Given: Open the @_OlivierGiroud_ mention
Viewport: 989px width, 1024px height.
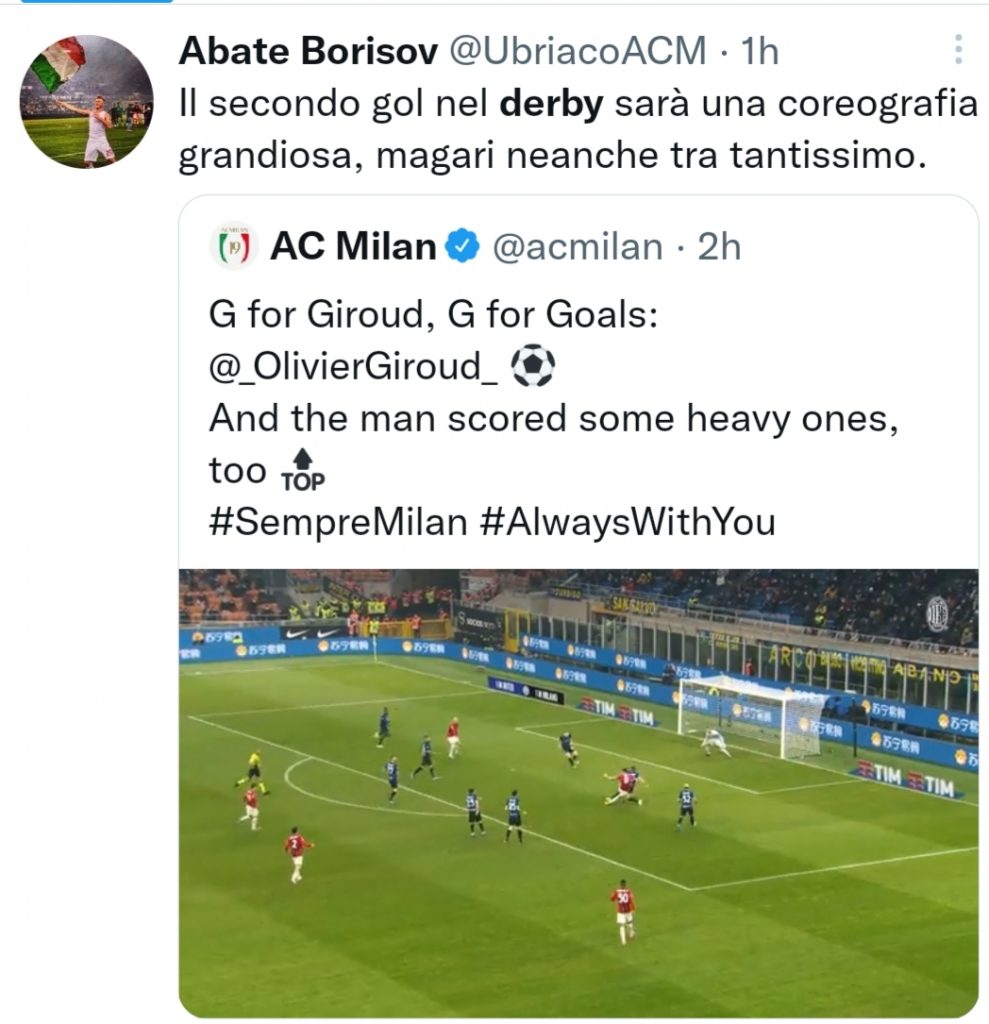Looking at the screenshot, I should point(353,367).
